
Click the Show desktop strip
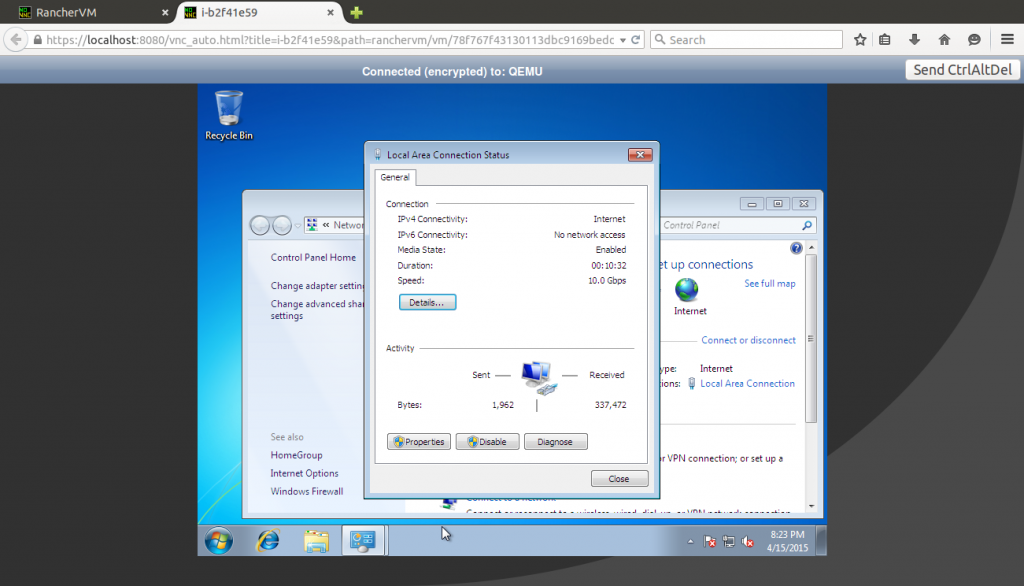pos(822,541)
